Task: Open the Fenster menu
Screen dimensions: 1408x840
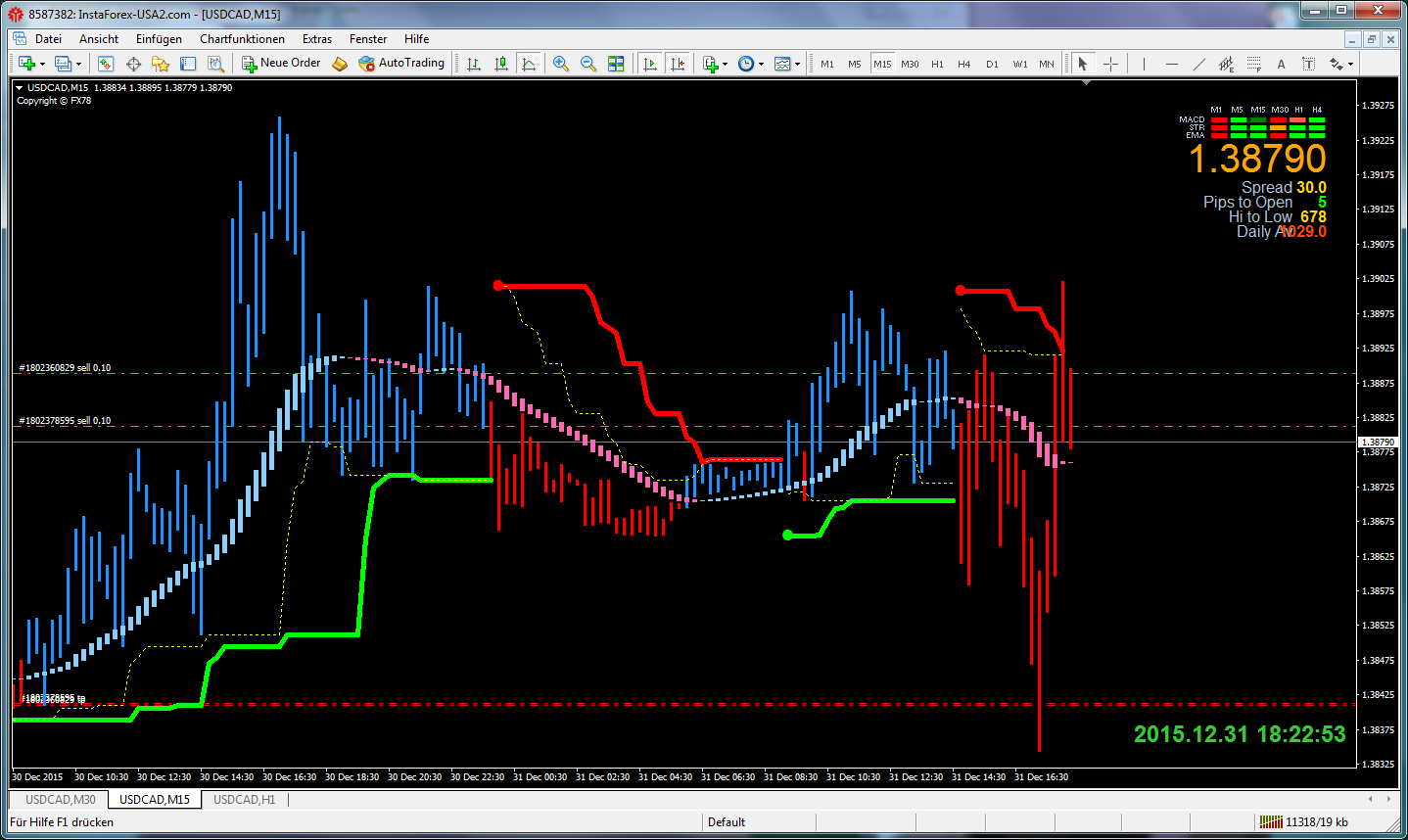Action: 368,39
